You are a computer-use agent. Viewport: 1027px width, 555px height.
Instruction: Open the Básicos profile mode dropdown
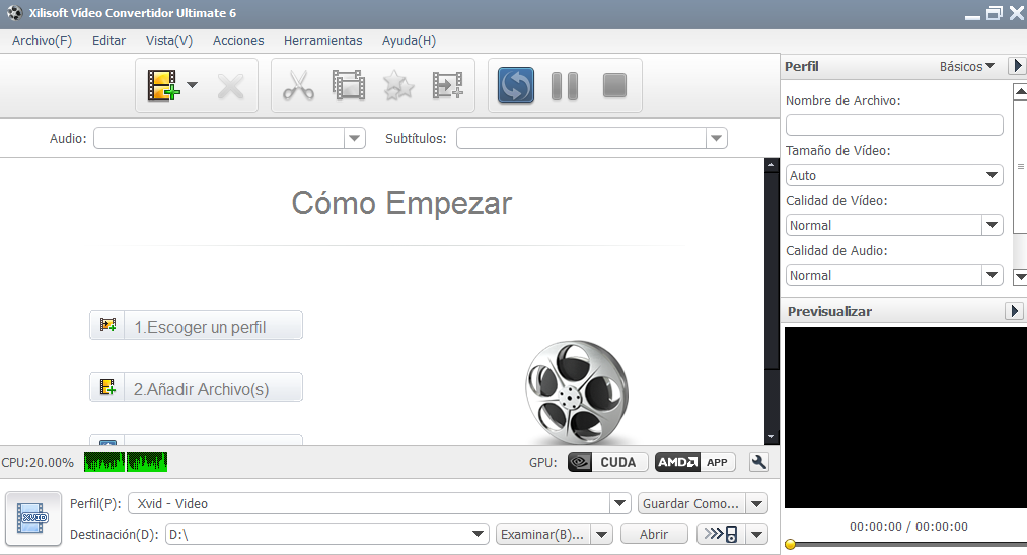[967, 66]
